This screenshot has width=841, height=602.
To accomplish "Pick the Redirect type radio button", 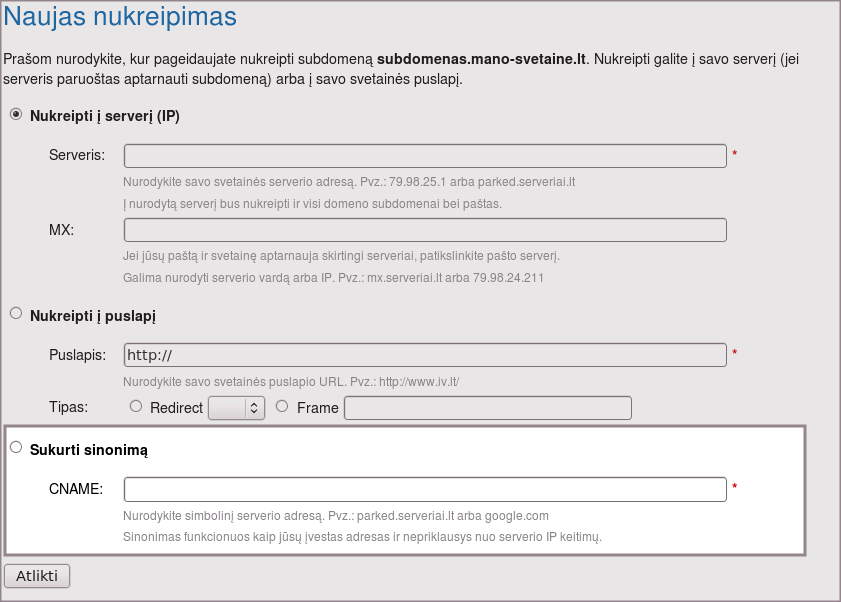I will 136,406.
